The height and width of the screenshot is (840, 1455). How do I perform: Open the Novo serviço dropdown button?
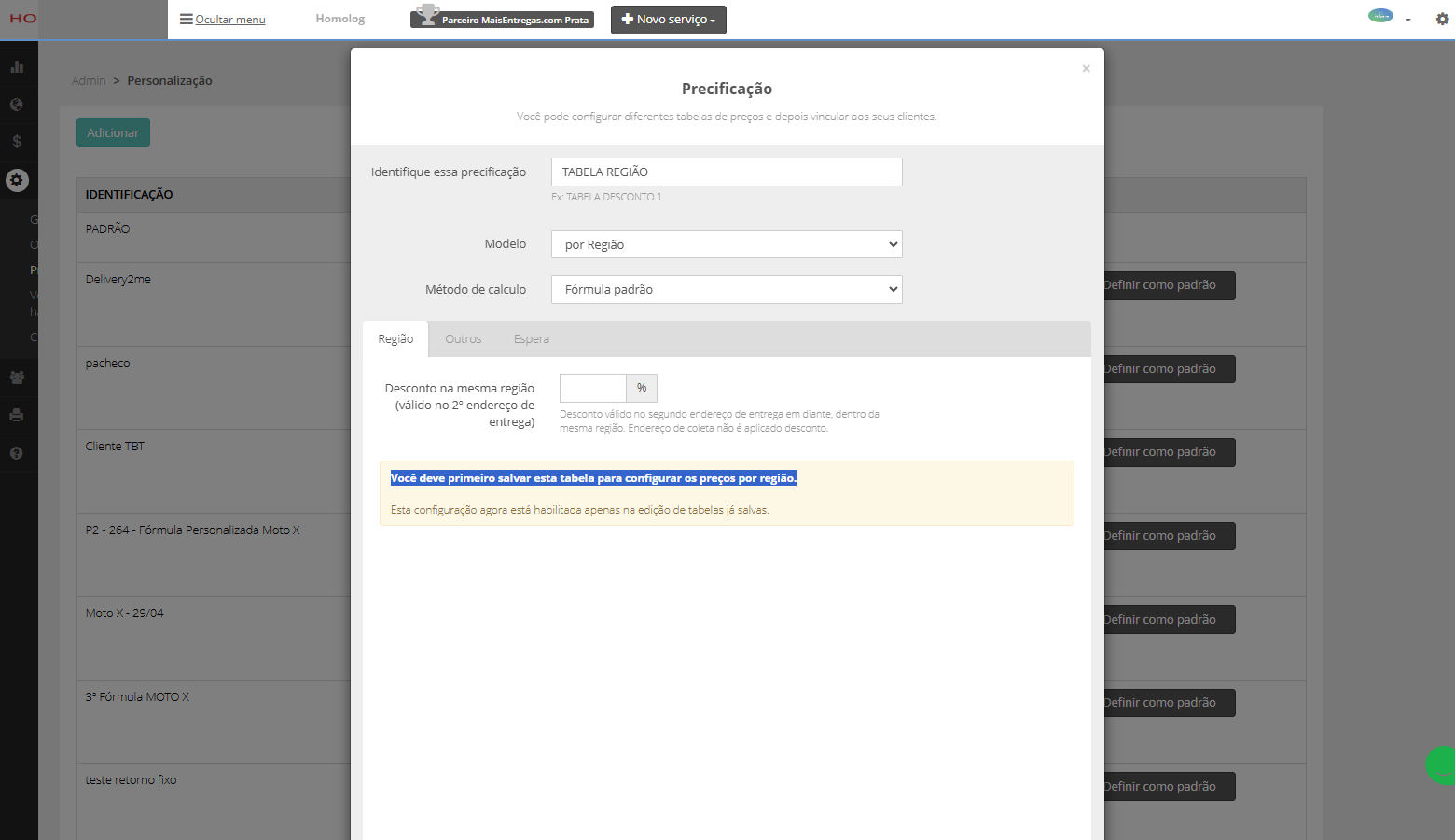669,20
